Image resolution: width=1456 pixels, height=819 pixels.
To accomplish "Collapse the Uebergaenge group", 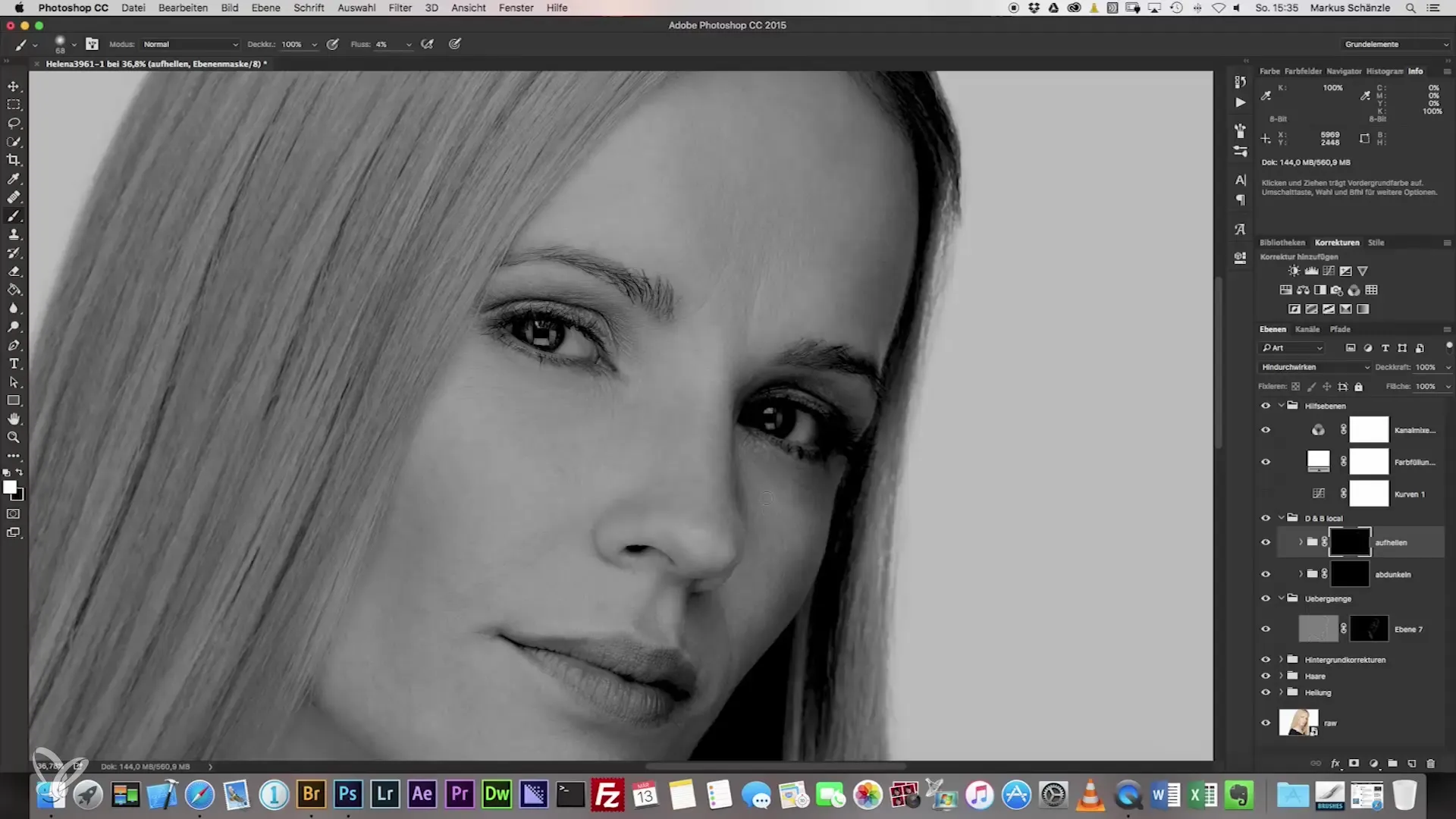I will click(1282, 598).
